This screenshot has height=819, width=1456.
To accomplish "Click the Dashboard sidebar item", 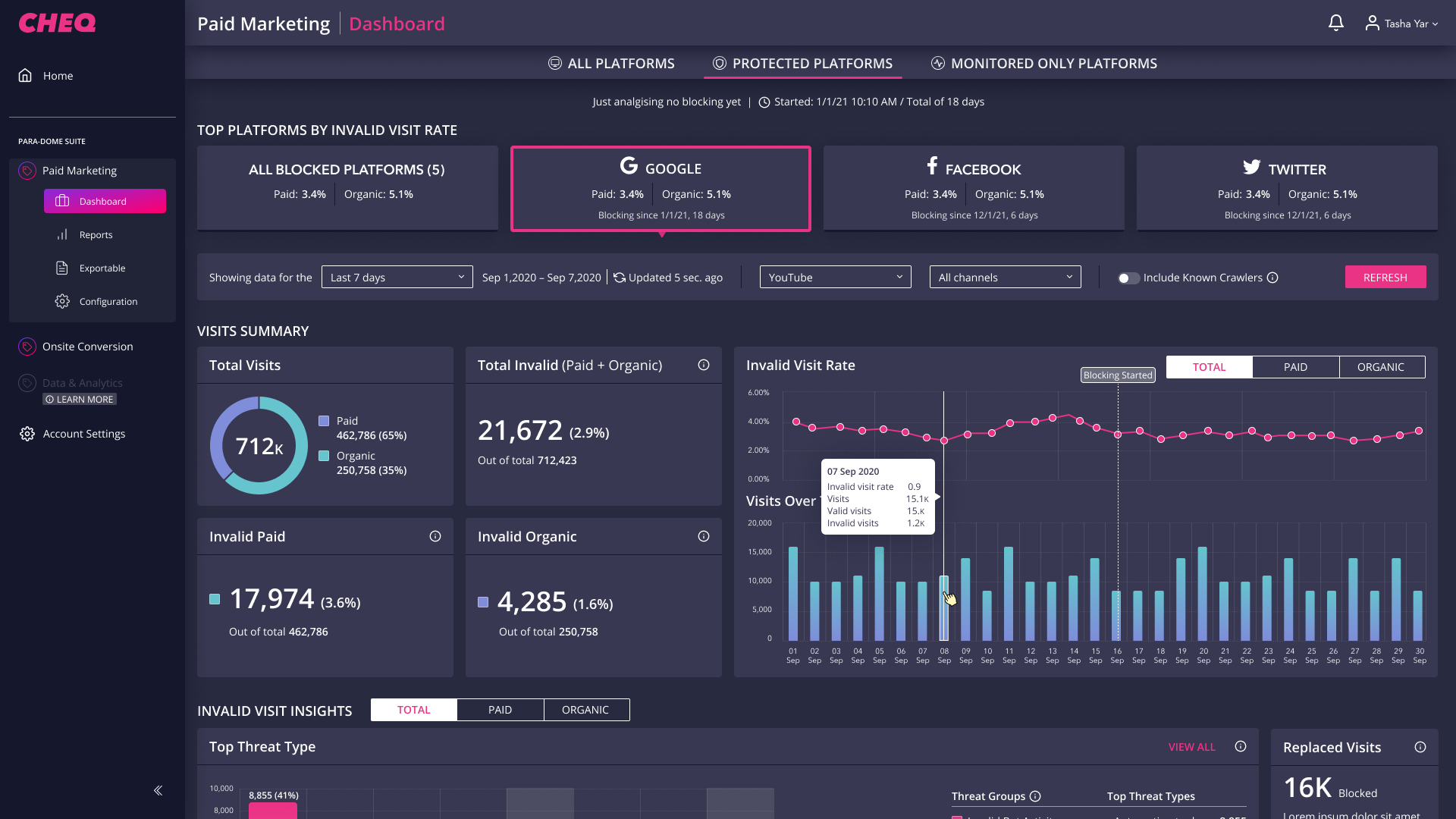I will point(105,201).
